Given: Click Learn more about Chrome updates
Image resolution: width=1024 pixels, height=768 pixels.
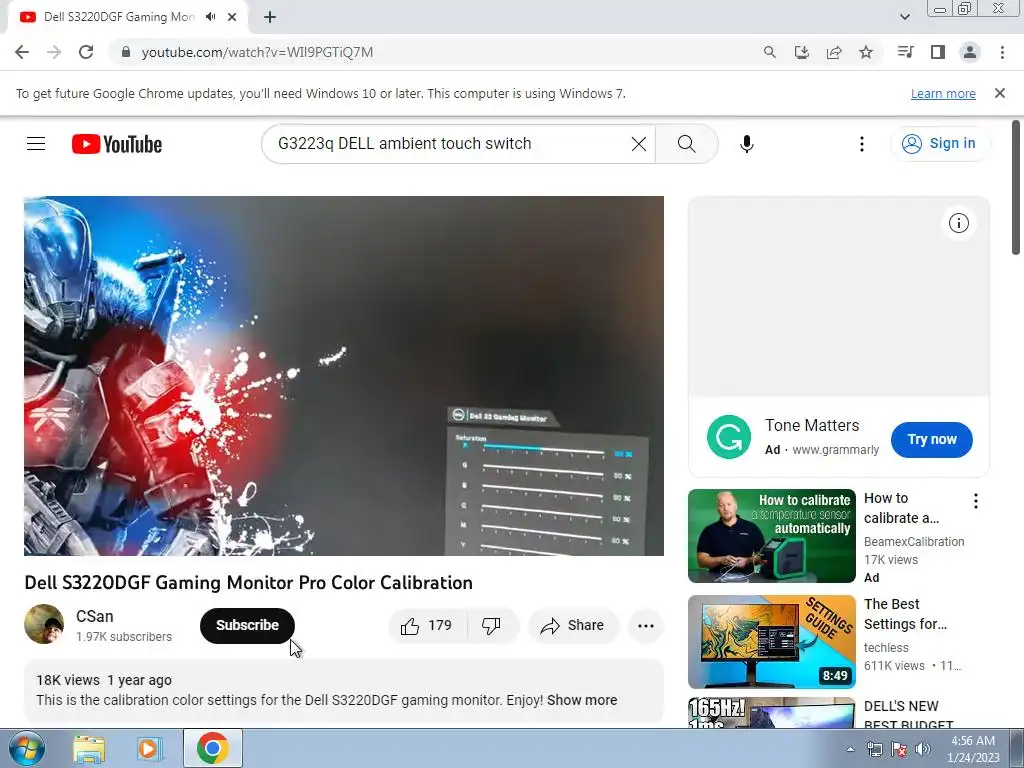Looking at the screenshot, I should tap(943, 93).
